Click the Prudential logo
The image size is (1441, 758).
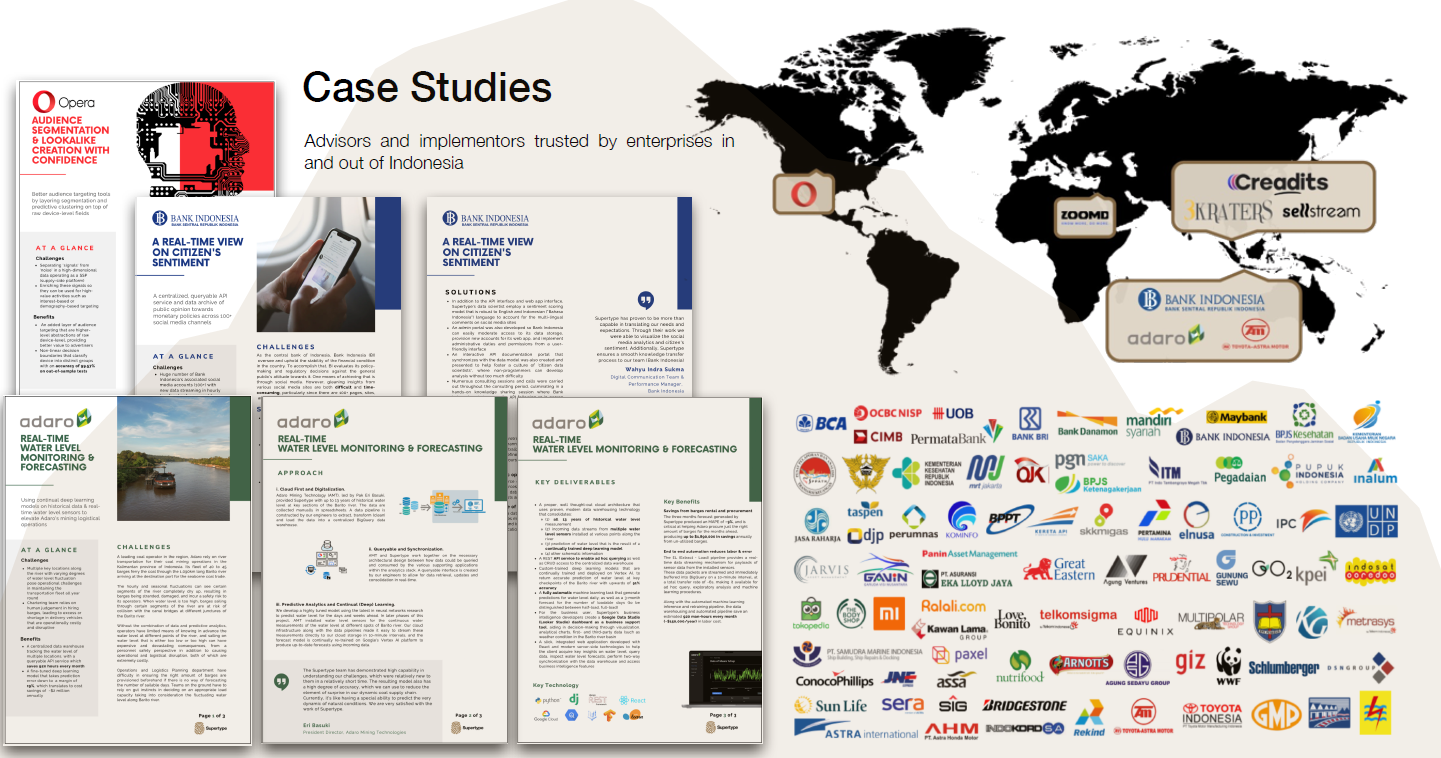point(1180,568)
